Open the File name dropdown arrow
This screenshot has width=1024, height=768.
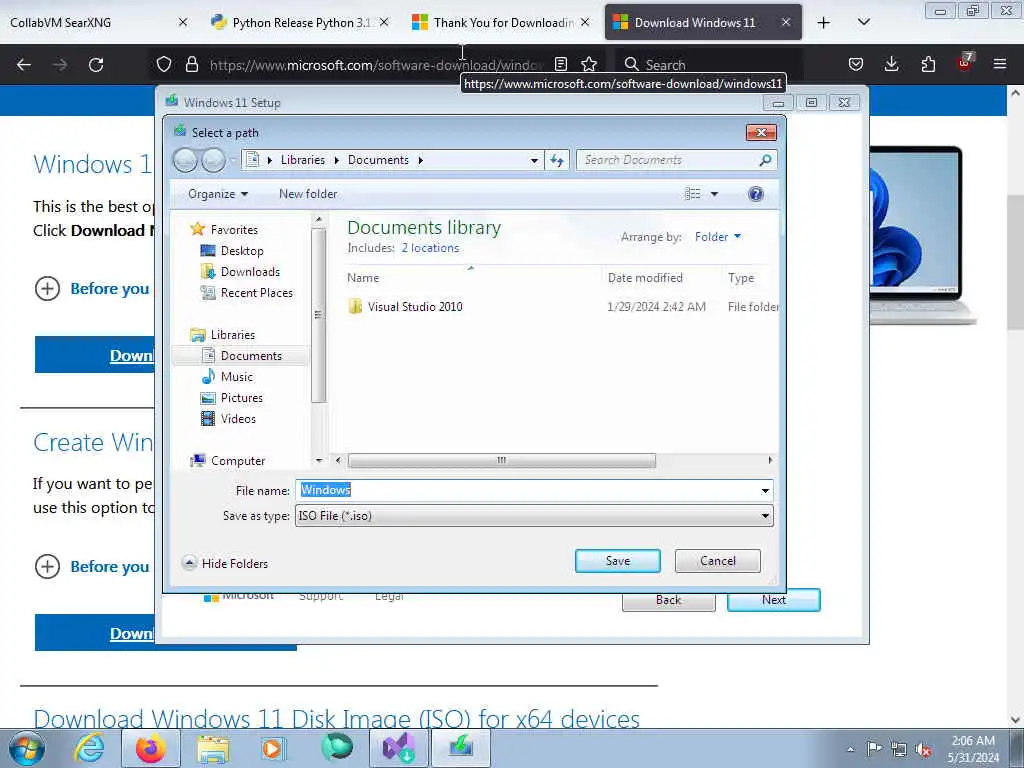(765, 490)
